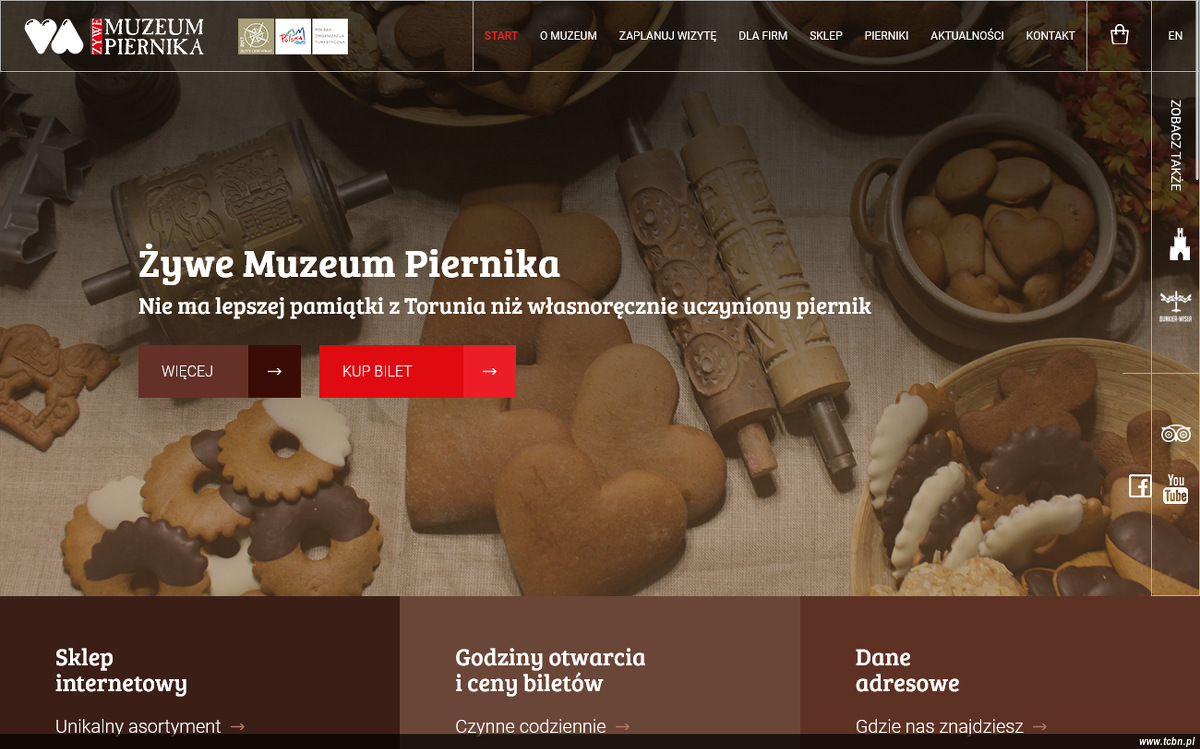Screen dimensions: 1200x749
Task: Select KONTAKT in the top navigation
Action: pyautogui.click(x=1050, y=36)
